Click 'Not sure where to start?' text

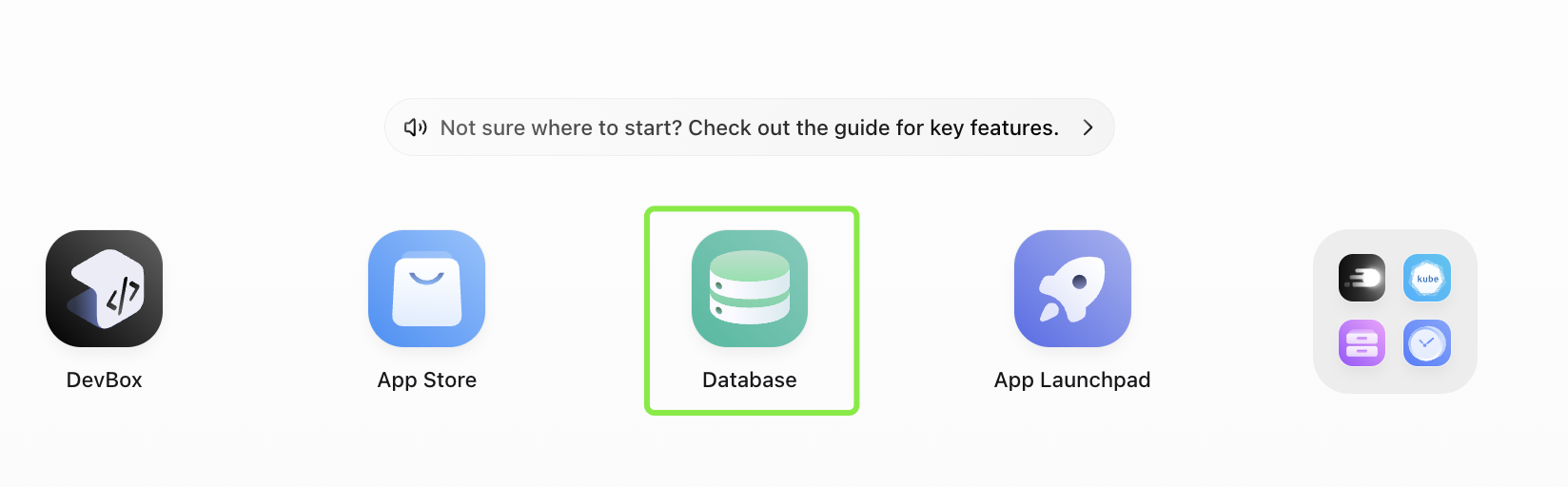(560, 127)
